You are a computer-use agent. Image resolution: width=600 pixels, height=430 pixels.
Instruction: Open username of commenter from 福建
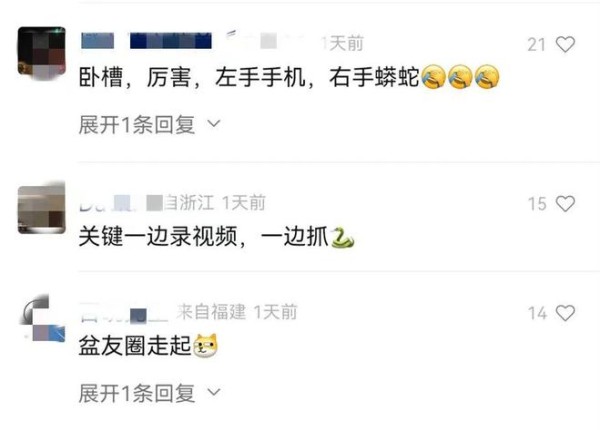tap(124, 314)
